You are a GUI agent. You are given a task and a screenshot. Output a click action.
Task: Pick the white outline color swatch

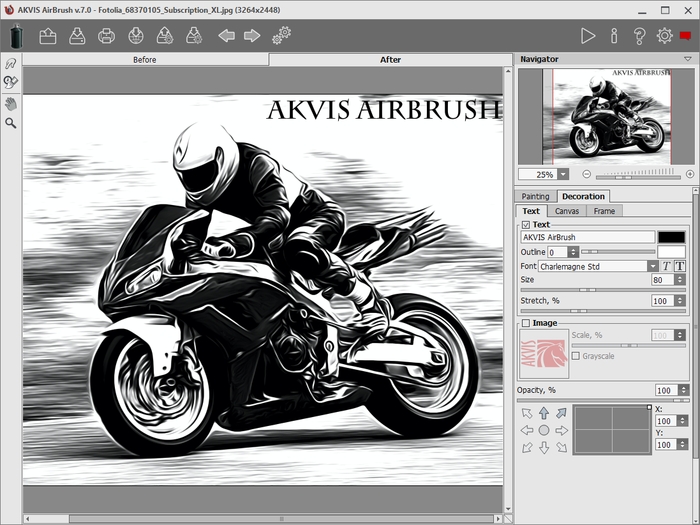pos(671,252)
